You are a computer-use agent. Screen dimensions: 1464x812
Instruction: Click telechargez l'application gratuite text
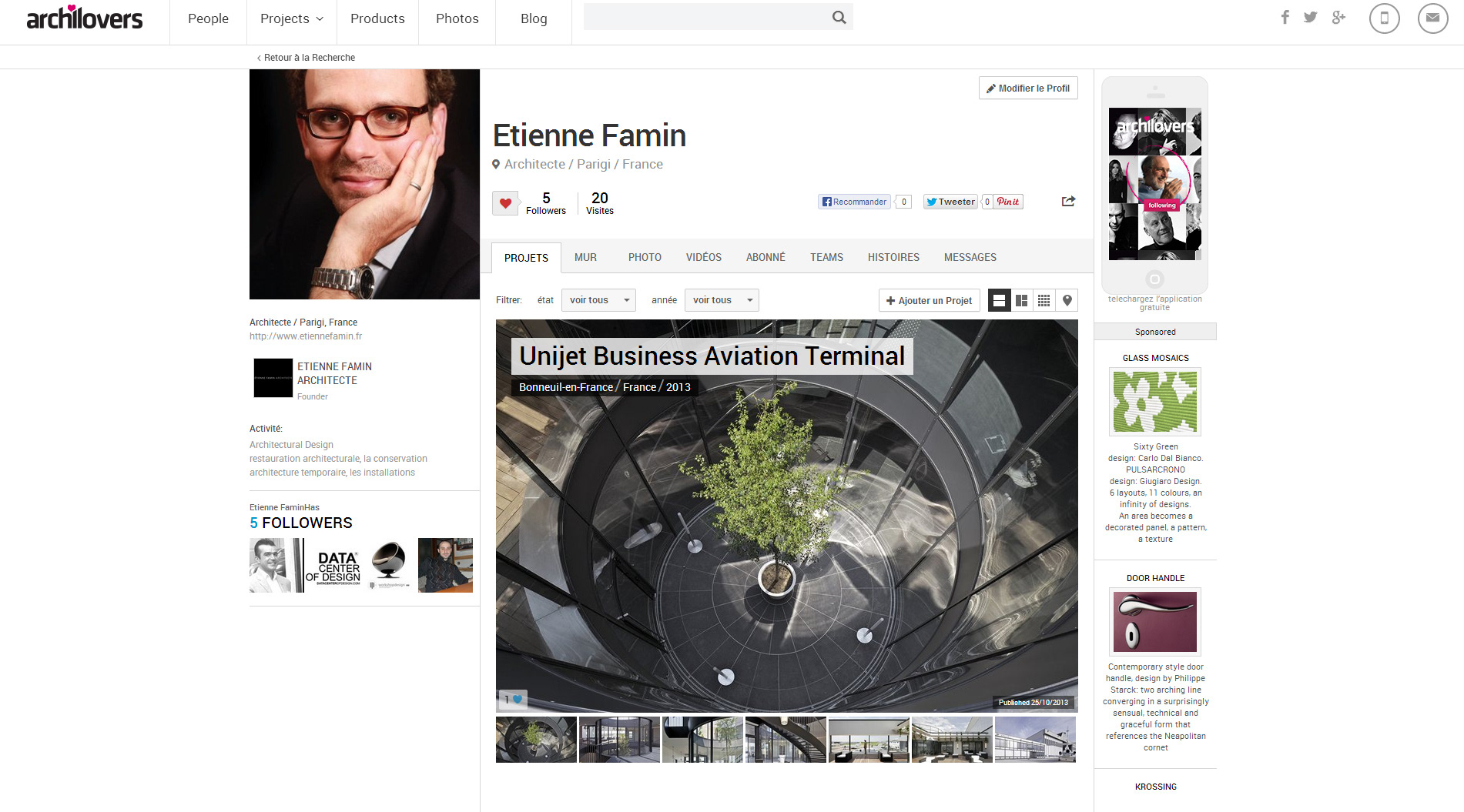pos(1154,303)
